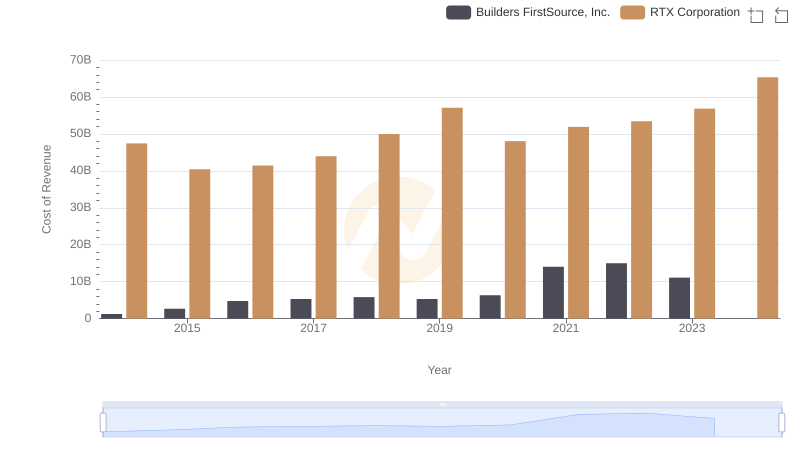
Task: Click the RTX Corporation bar for 2014
Action: [137, 231]
